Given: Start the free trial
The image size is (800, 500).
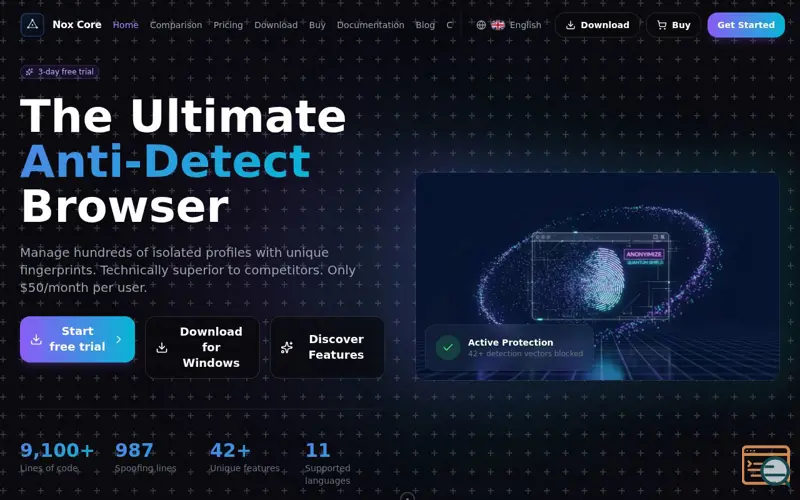Looking at the screenshot, I should tap(78, 339).
